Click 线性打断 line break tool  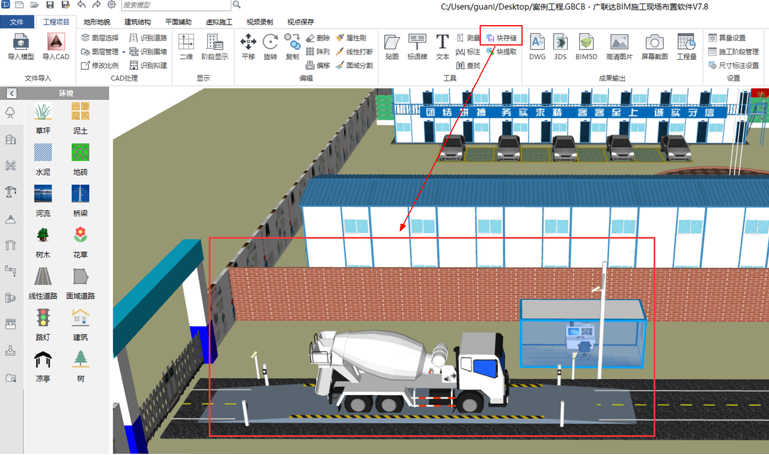pos(355,51)
